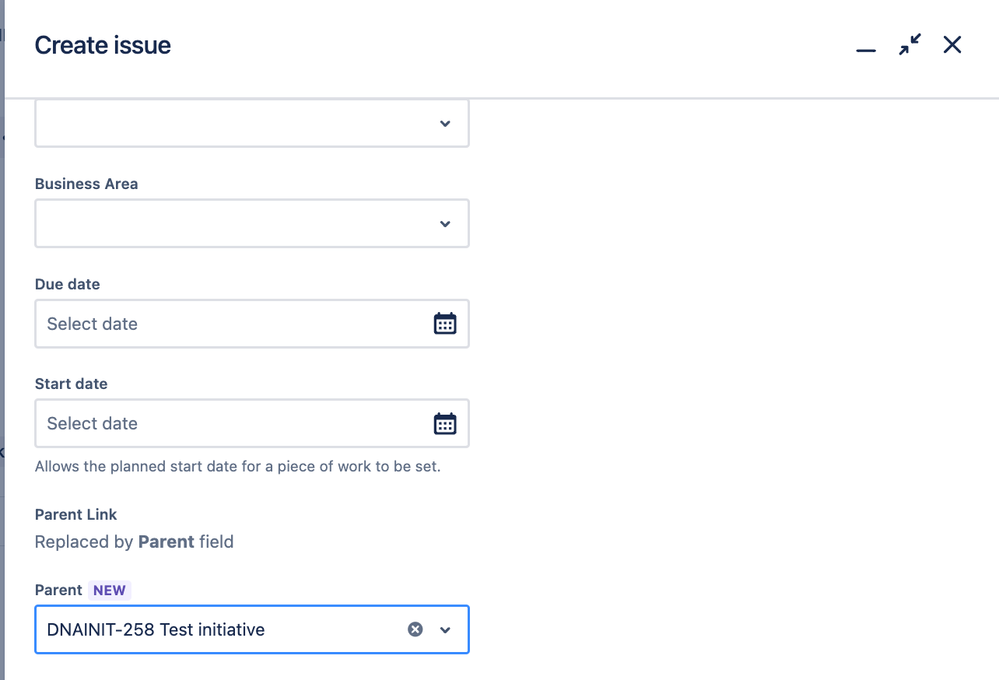Click inside the topmost empty select box
The width and height of the screenshot is (999, 680).
(x=252, y=123)
